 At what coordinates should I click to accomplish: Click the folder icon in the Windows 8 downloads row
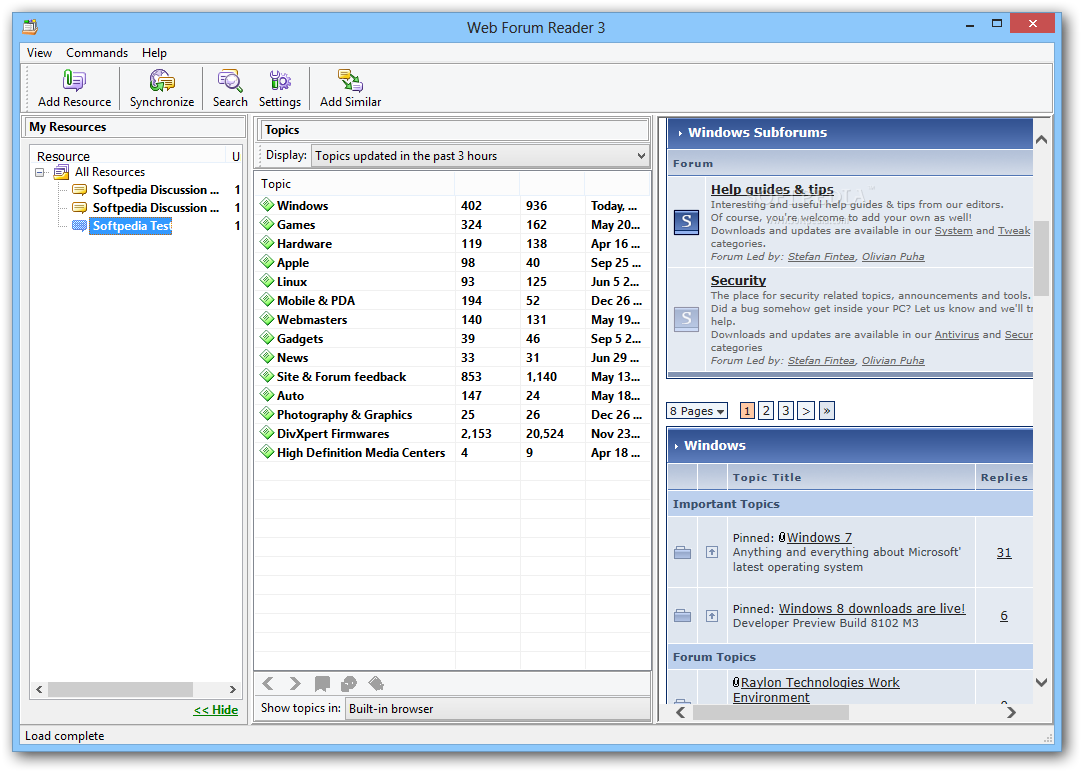pos(682,615)
